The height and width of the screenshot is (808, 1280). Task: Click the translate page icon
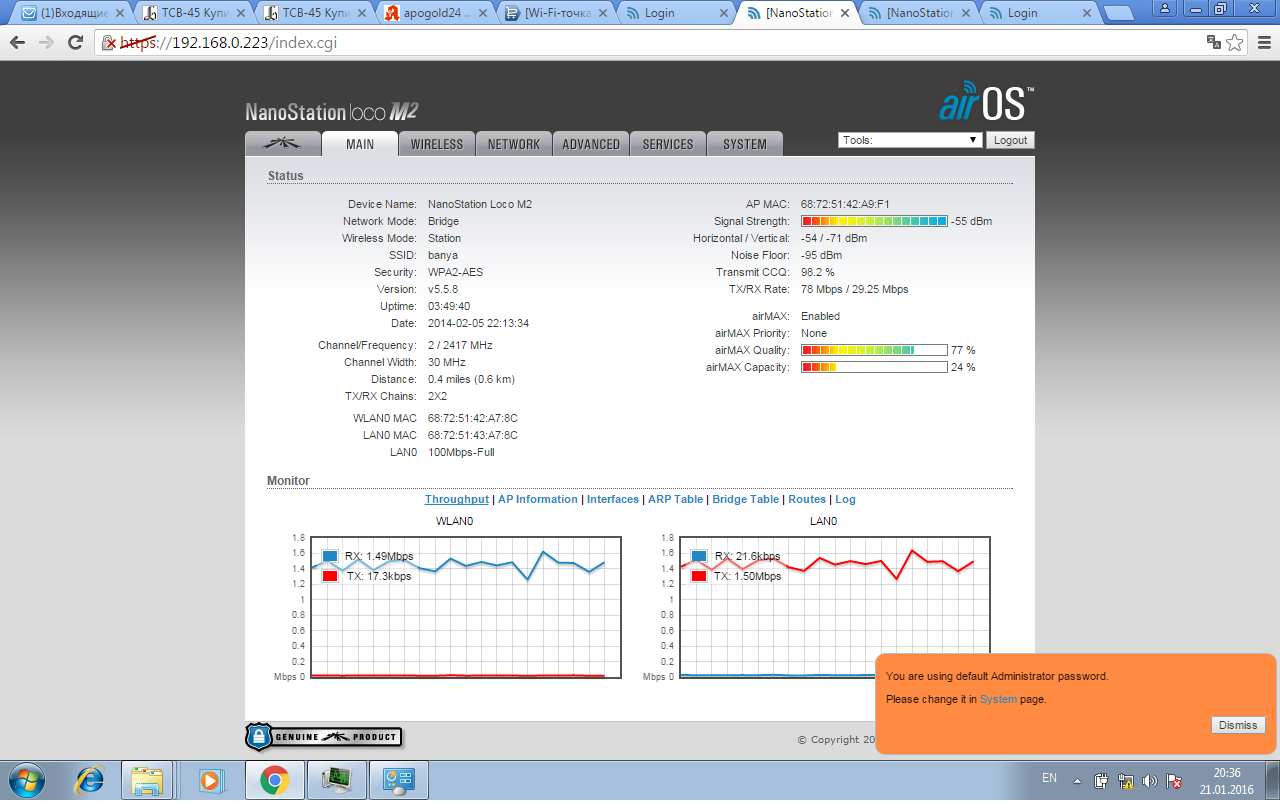1213,42
